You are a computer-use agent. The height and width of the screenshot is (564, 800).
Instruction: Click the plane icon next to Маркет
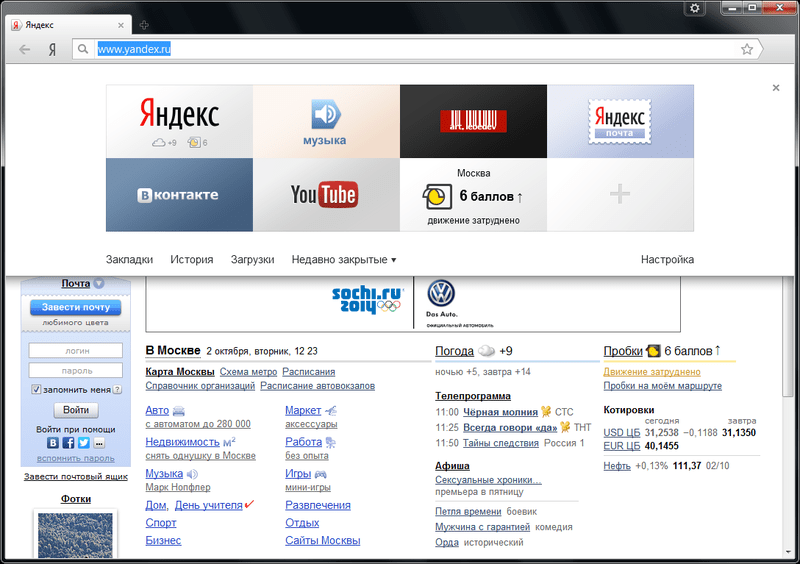click(331, 410)
